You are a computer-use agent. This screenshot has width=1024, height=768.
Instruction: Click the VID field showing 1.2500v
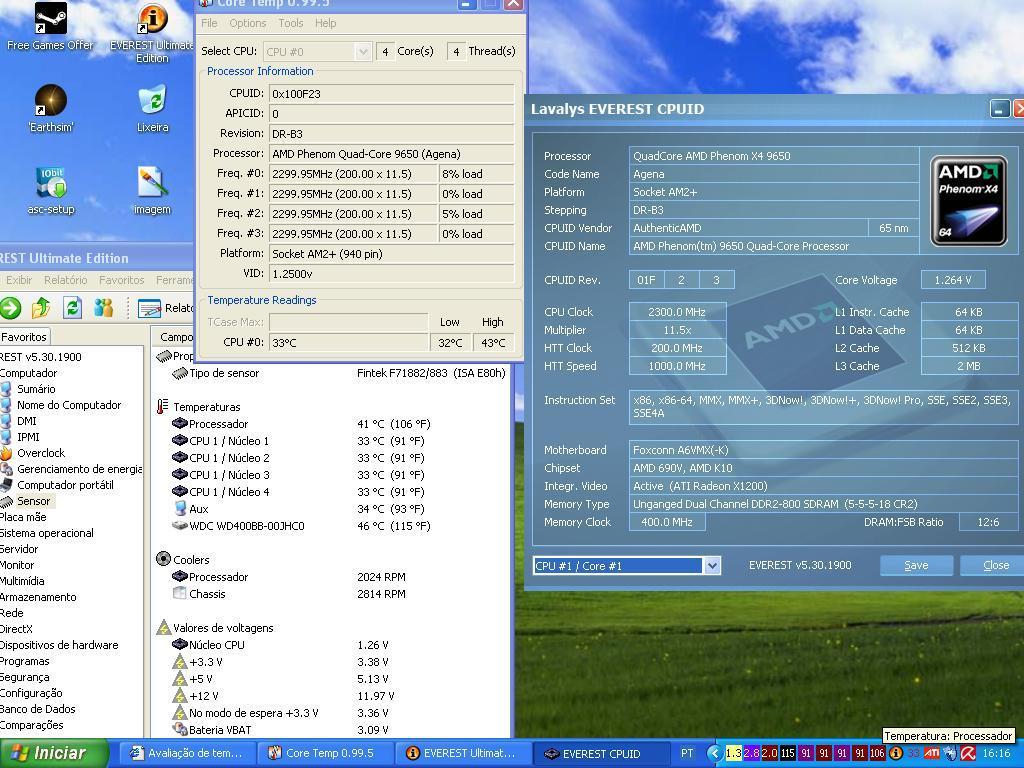(391, 274)
